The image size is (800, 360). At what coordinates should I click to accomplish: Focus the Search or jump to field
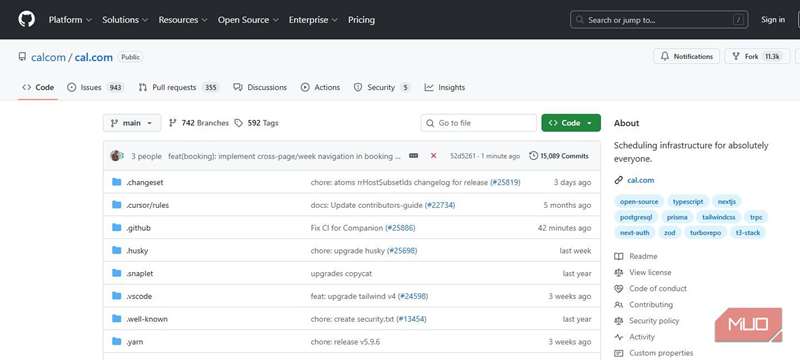coord(659,20)
